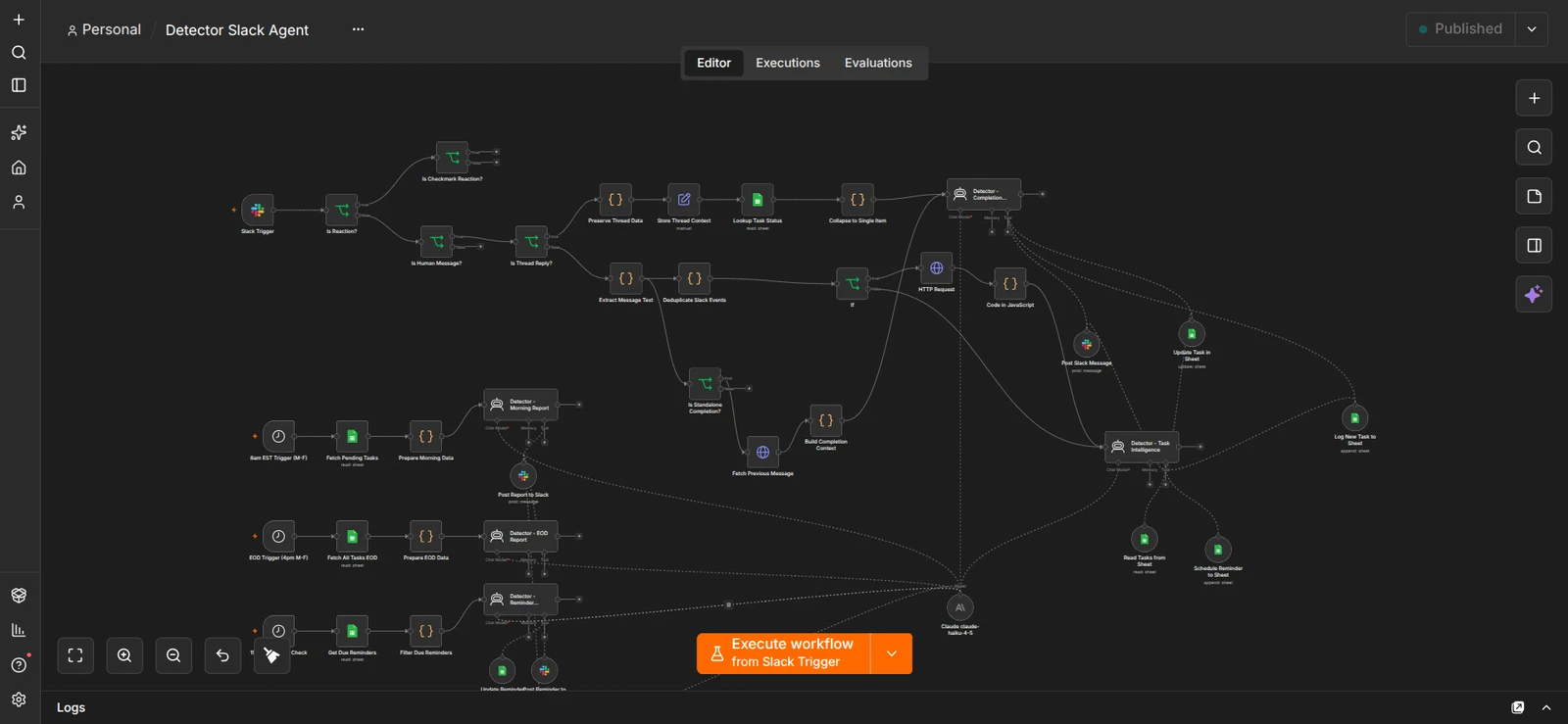Select the Fetch Pending Tasks sheet node
Screen dimensions: 1568x724
coord(352,436)
